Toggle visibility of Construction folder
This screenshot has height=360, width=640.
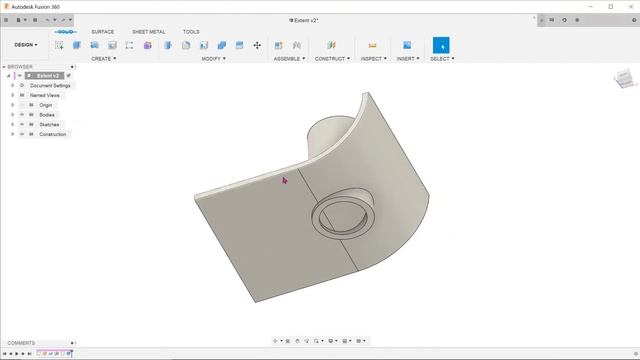tap(22, 134)
